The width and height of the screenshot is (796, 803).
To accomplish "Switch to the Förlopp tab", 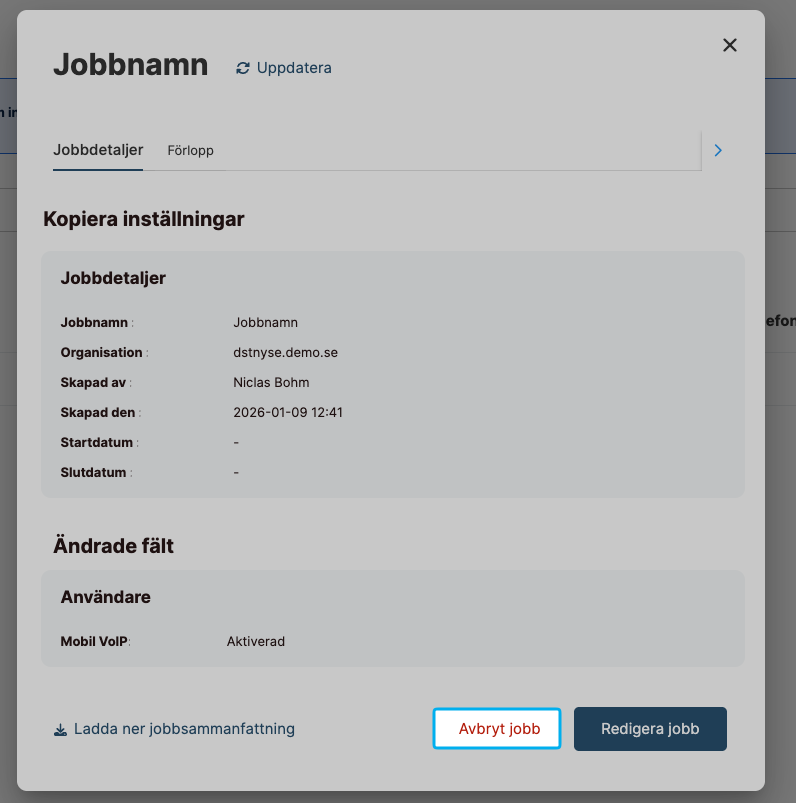I will pyautogui.click(x=190, y=150).
